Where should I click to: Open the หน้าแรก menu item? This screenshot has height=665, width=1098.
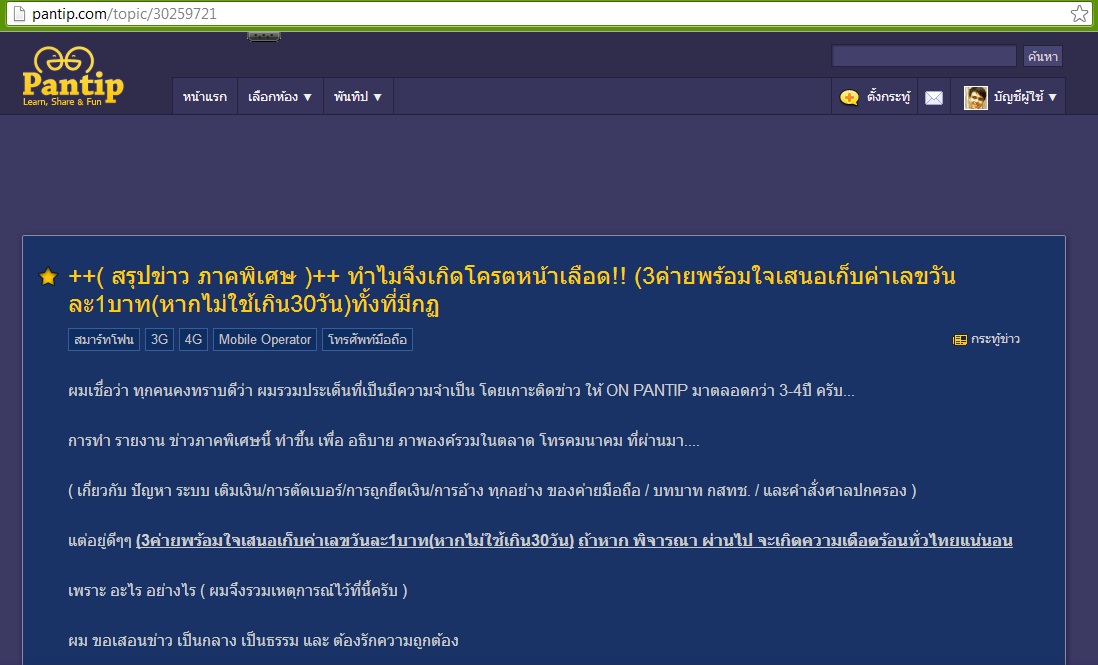click(204, 97)
